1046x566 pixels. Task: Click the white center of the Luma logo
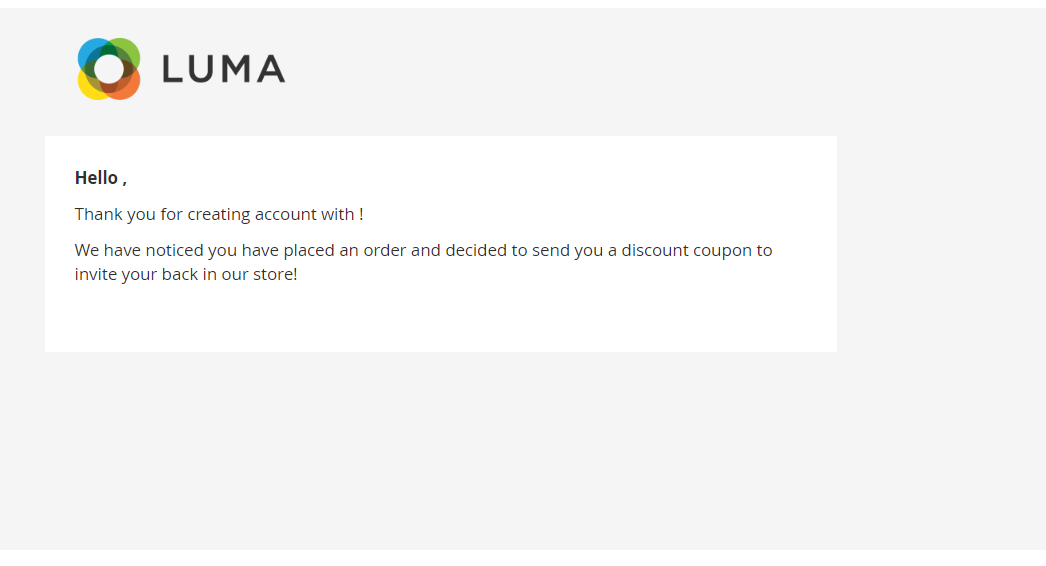point(109,69)
